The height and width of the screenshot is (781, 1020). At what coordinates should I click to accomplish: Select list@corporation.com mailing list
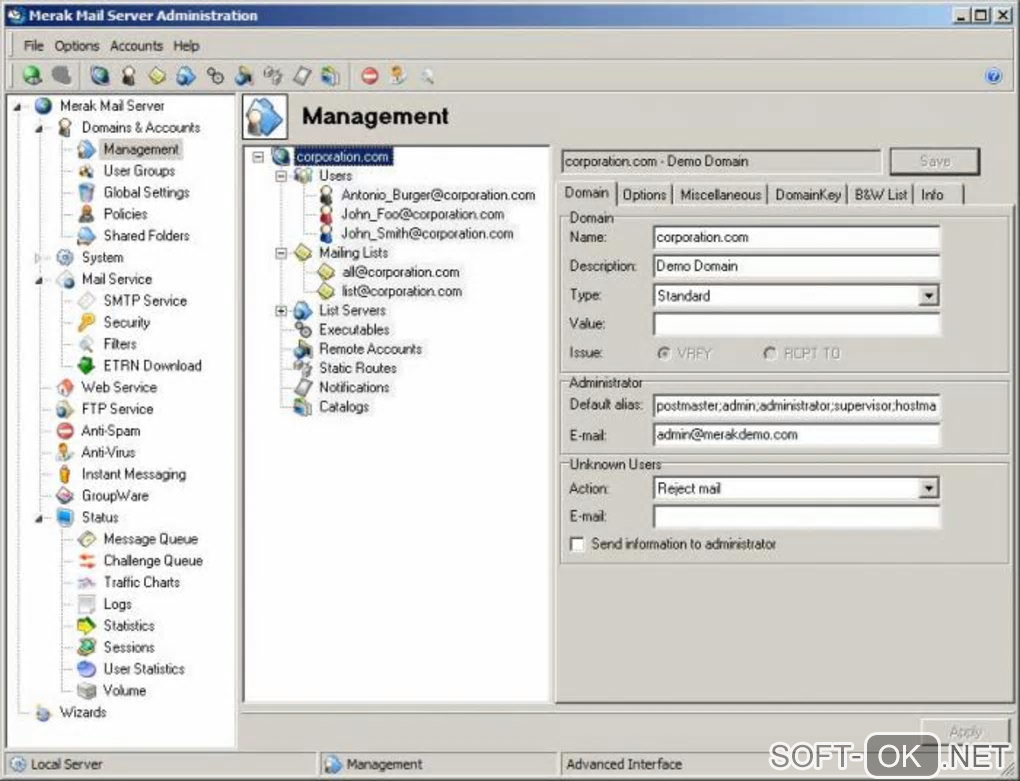pyautogui.click(x=401, y=291)
